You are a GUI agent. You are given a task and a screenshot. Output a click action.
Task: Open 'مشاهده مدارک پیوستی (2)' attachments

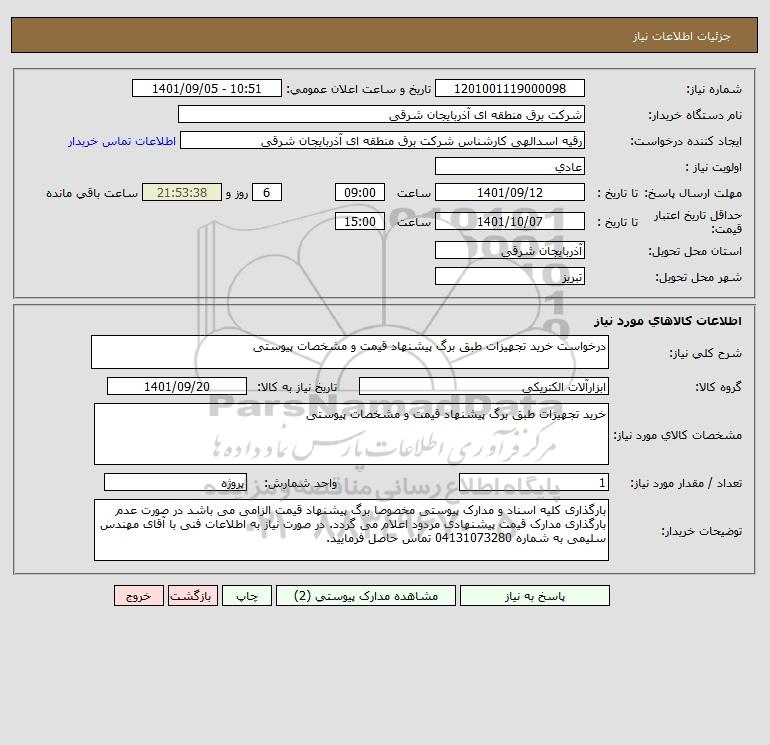pos(366,596)
